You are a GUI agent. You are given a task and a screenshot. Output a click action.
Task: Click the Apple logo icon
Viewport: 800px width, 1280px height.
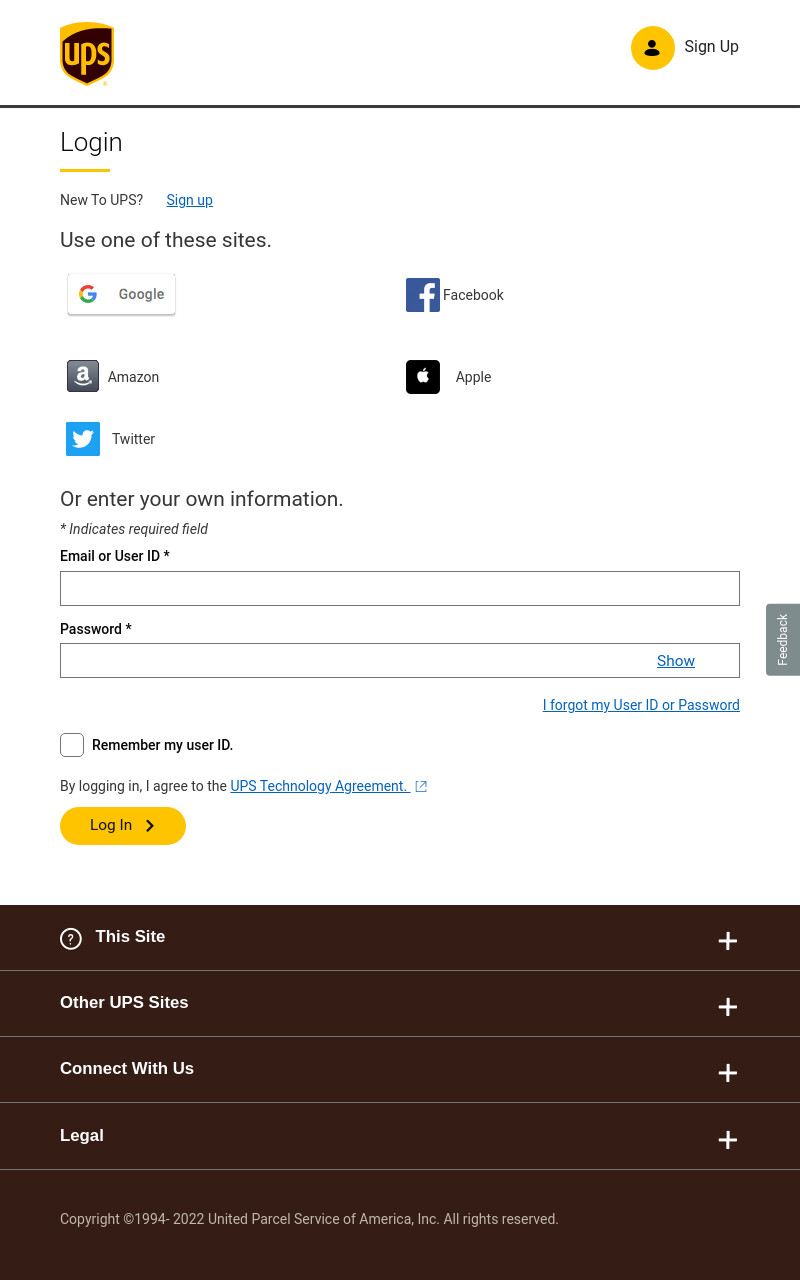pyautogui.click(x=423, y=377)
